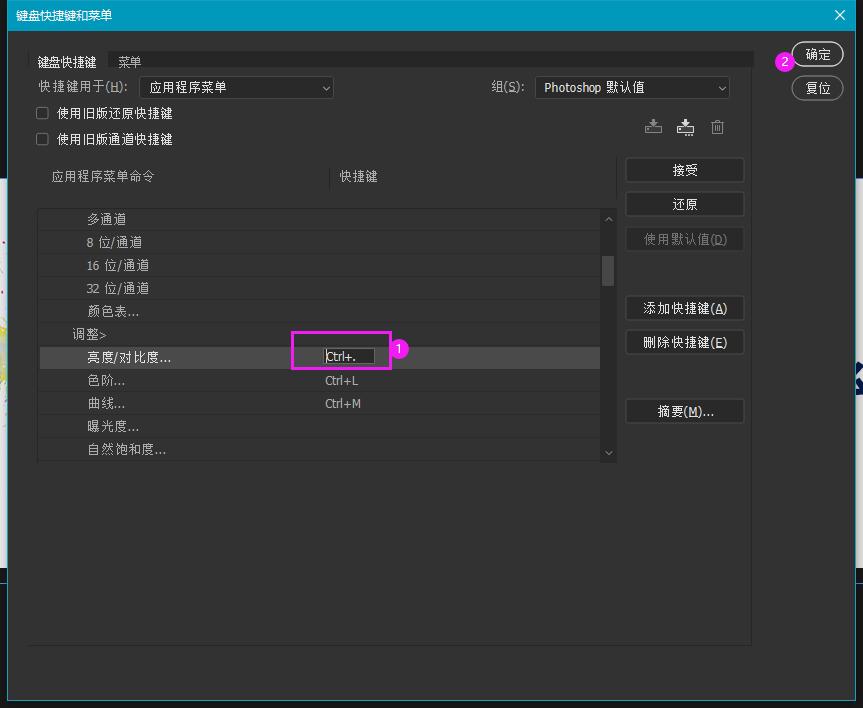Click the Ctrl+L shortcut cell
863x708 pixels.
(x=342, y=380)
